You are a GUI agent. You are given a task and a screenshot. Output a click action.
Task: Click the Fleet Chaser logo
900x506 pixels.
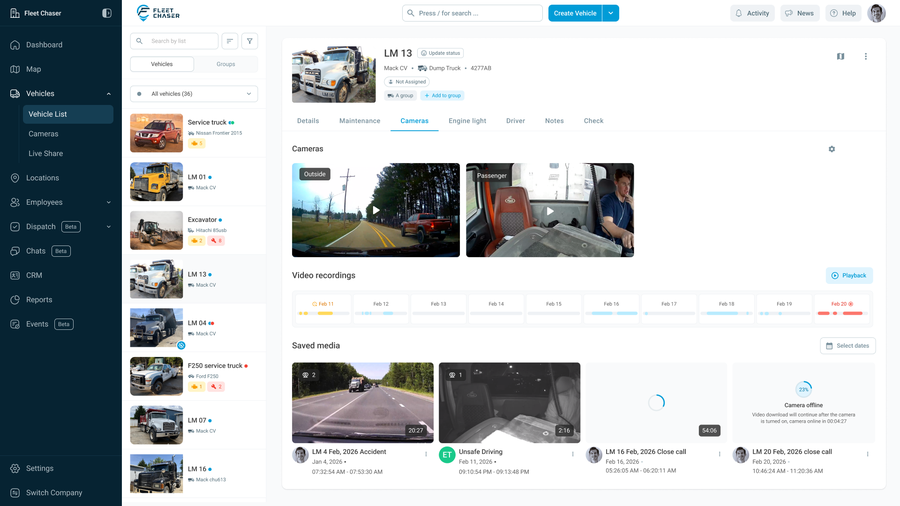tap(158, 13)
